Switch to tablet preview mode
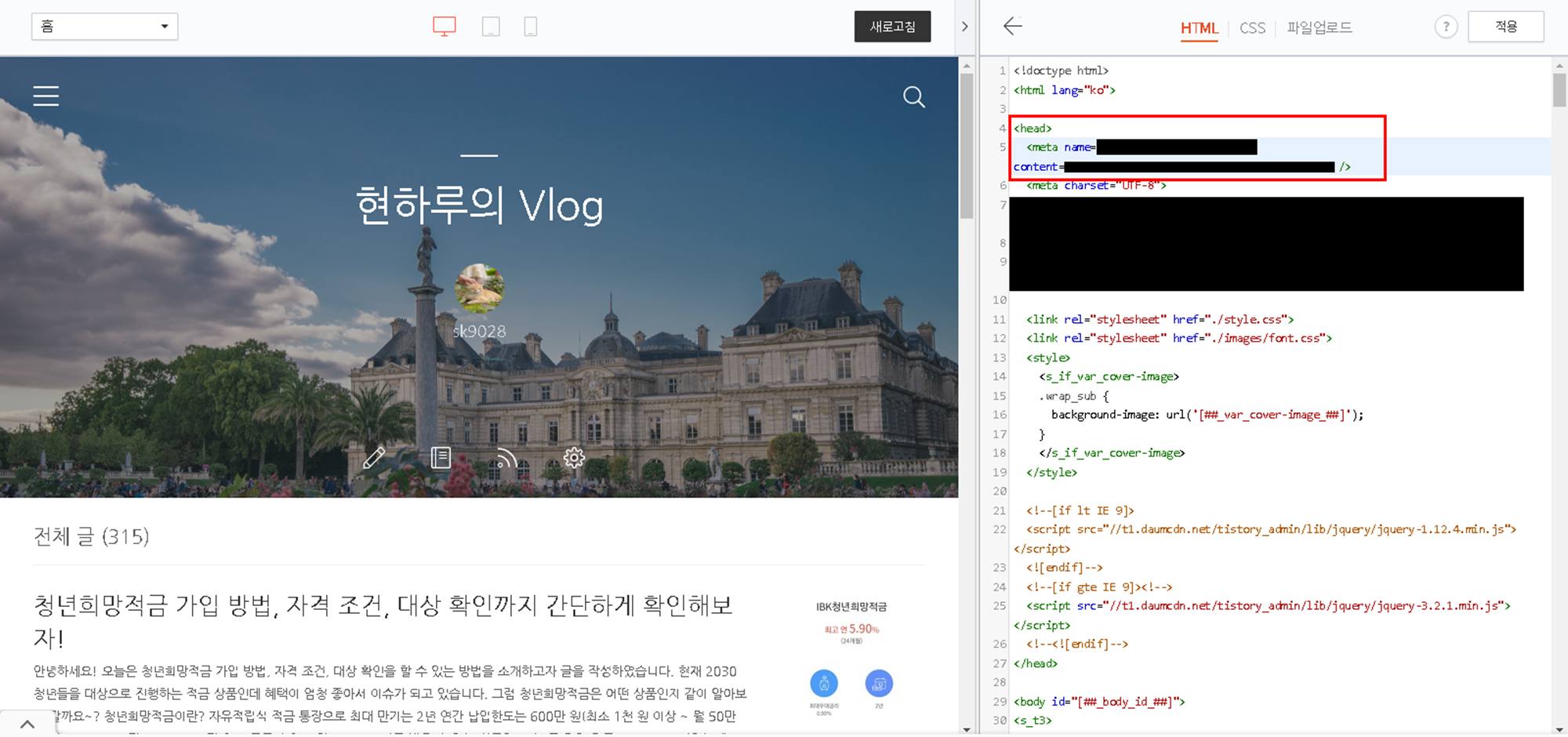1568x737 pixels. [491, 27]
